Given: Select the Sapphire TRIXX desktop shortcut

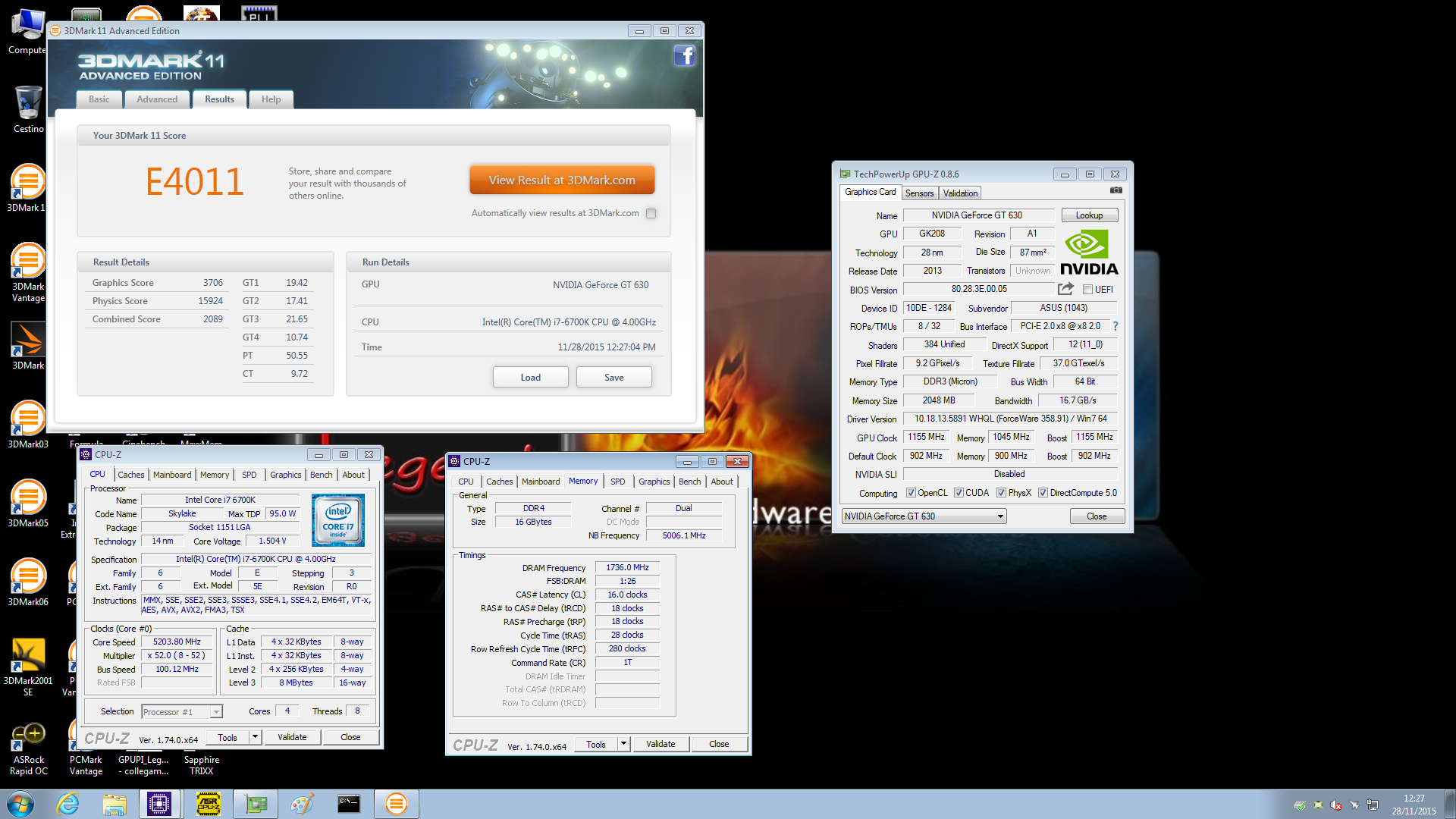Looking at the screenshot, I should pos(201,765).
